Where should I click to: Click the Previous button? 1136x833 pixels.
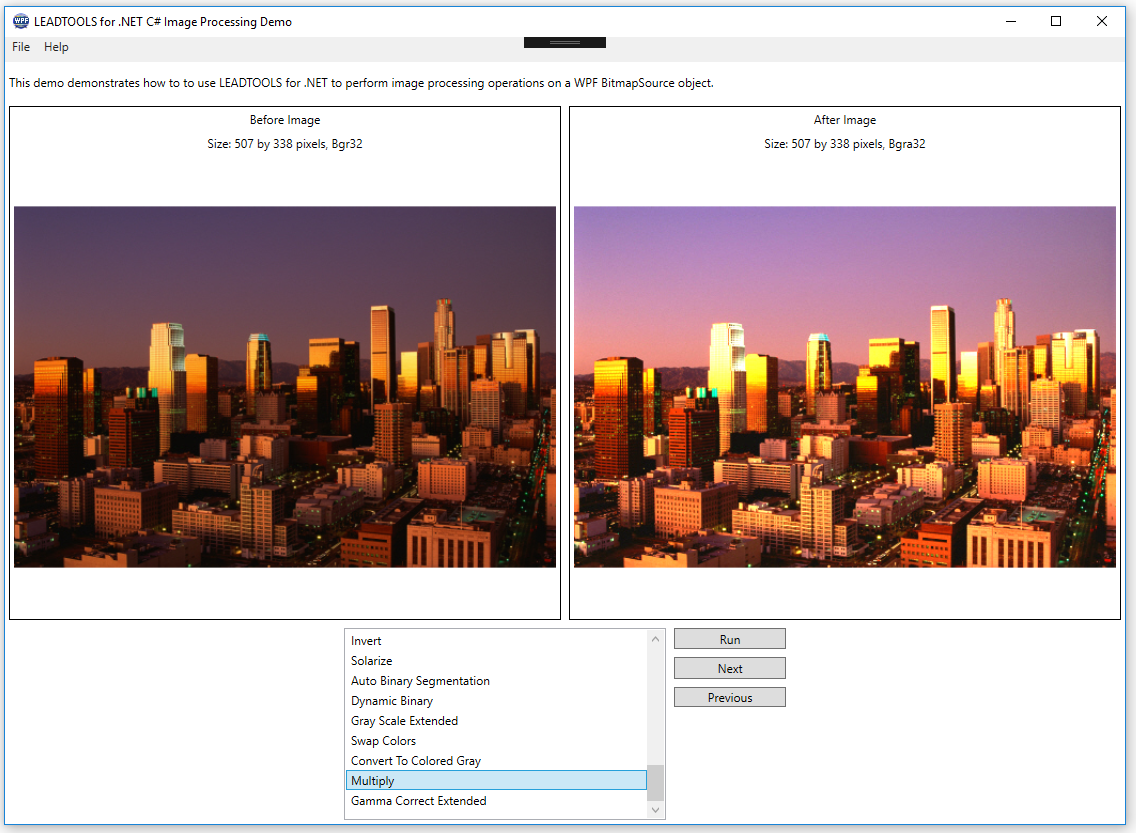tap(729, 696)
